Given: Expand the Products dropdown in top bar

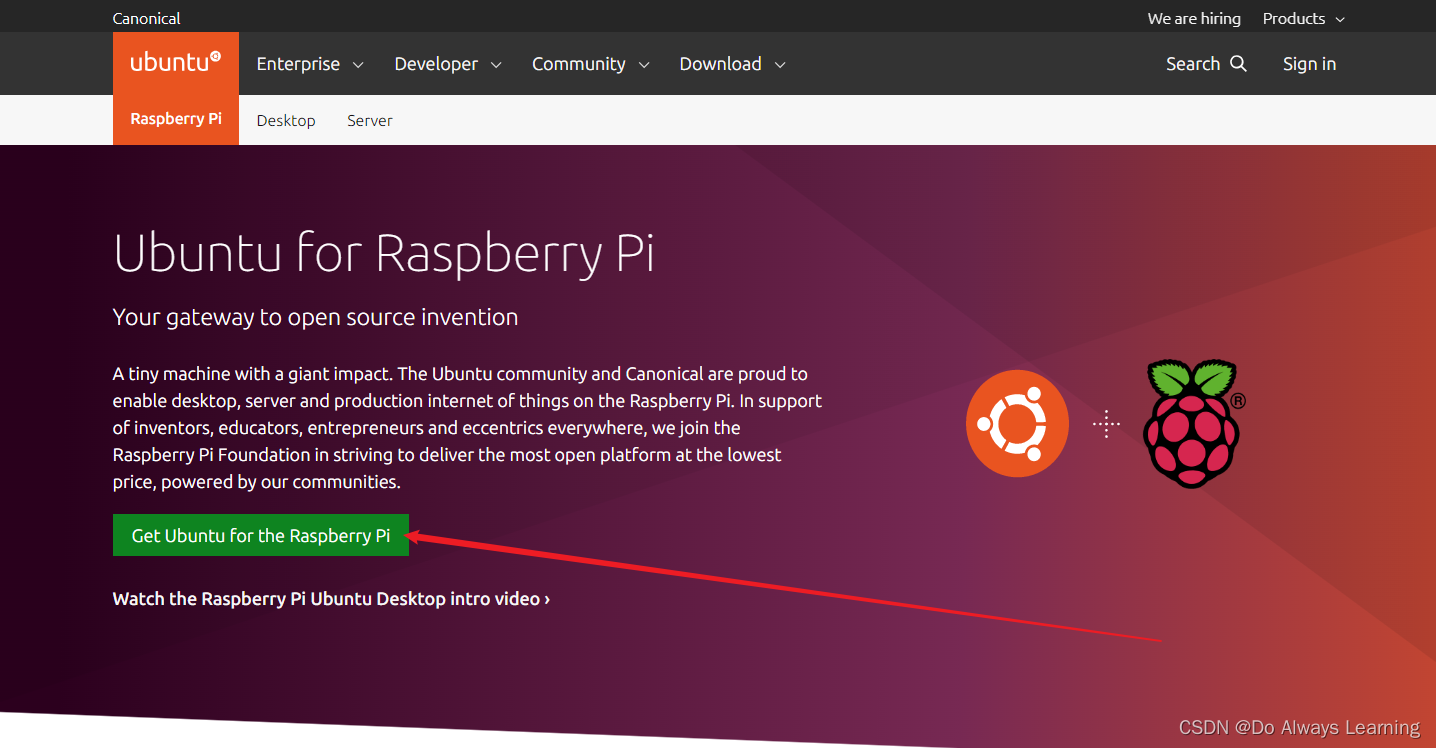Looking at the screenshot, I should tap(1304, 18).
